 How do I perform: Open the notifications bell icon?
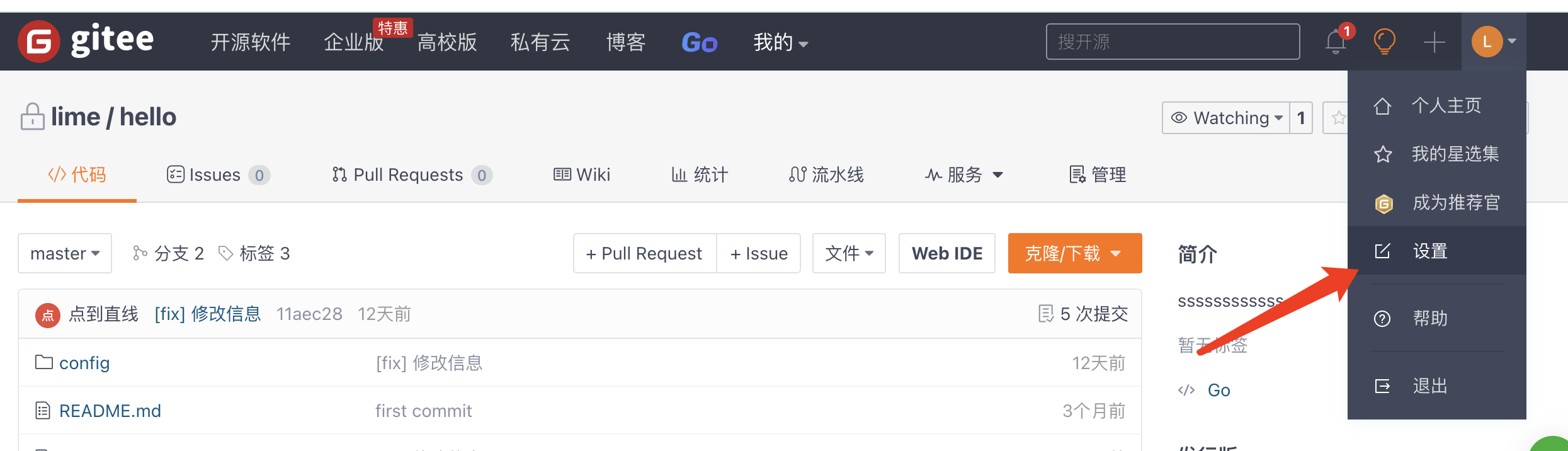1336,42
